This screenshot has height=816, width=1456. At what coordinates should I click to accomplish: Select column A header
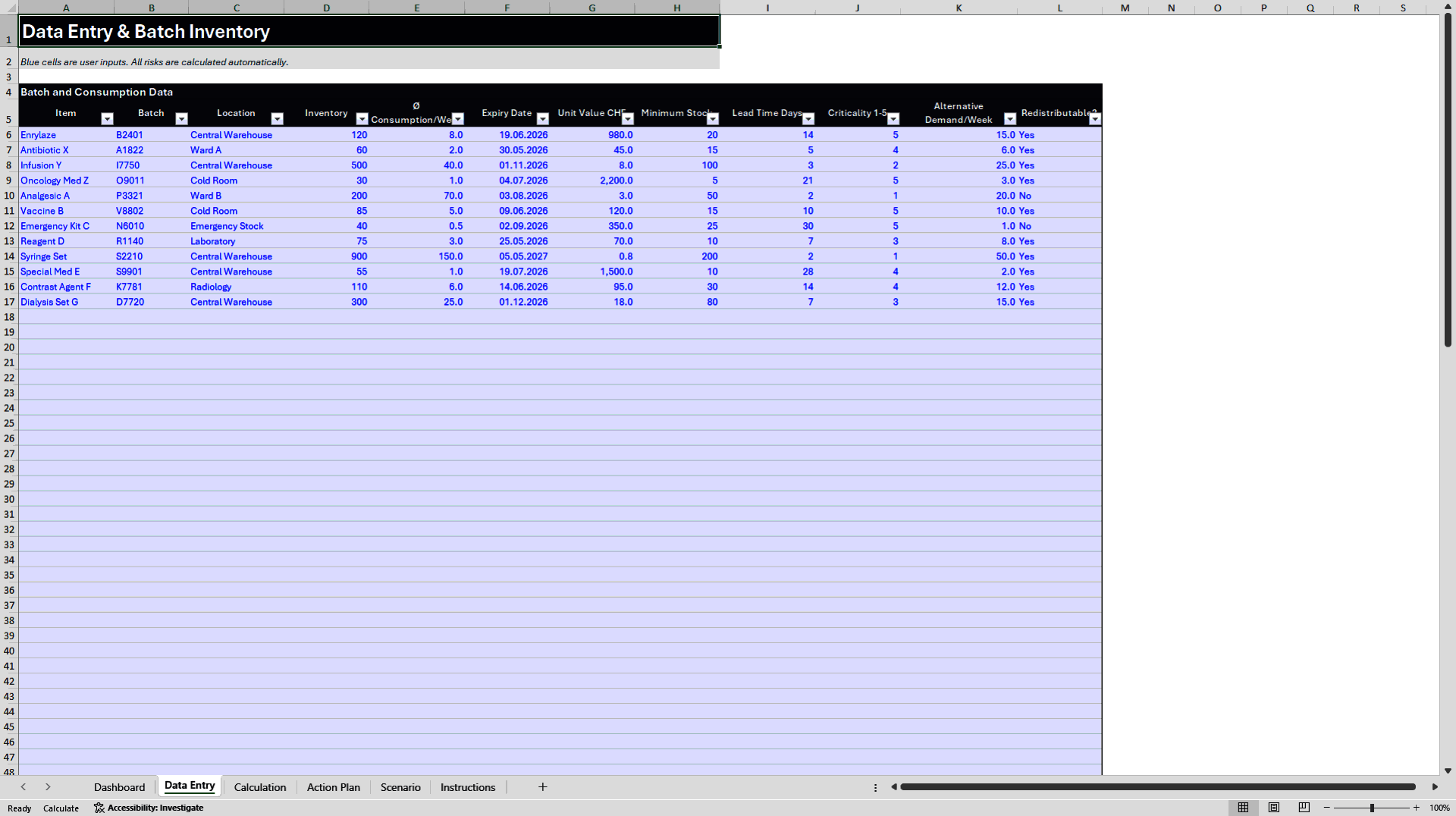[66, 8]
